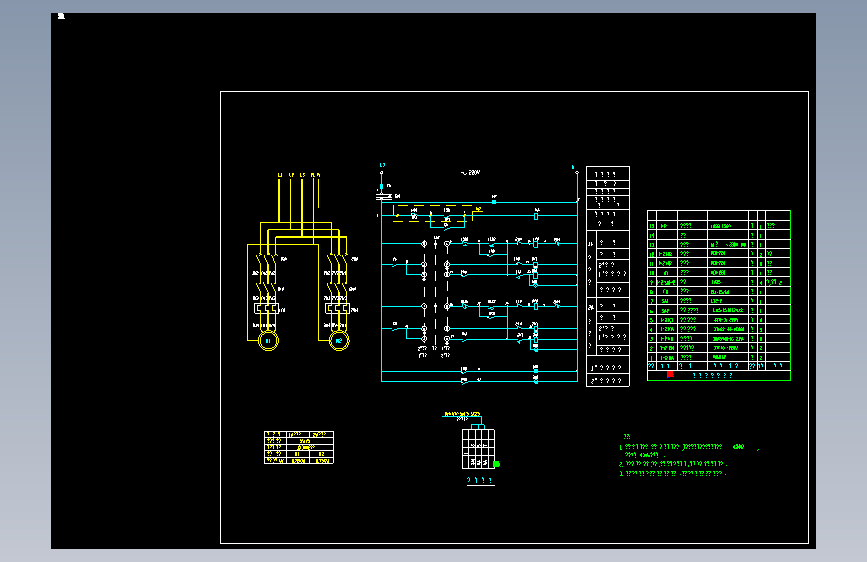Viewport: 867px width, 562px height.
Task: Select the left motor M1 circle symbol
Action: [268, 341]
